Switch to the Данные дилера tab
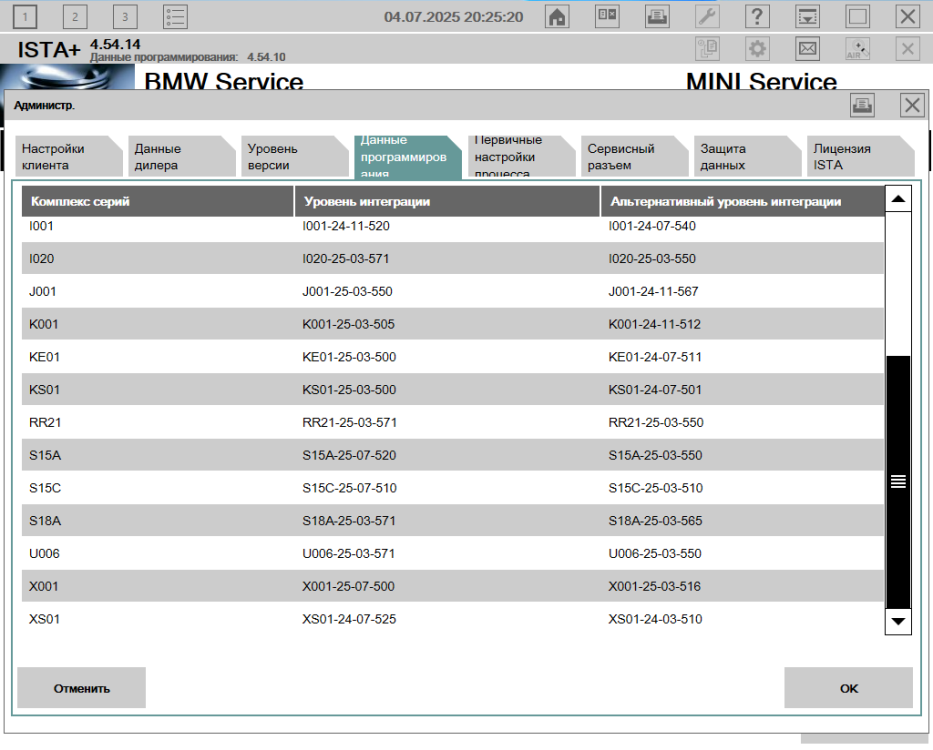Image resolution: width=933 pixels, height=750 pixels. [172, 157]
